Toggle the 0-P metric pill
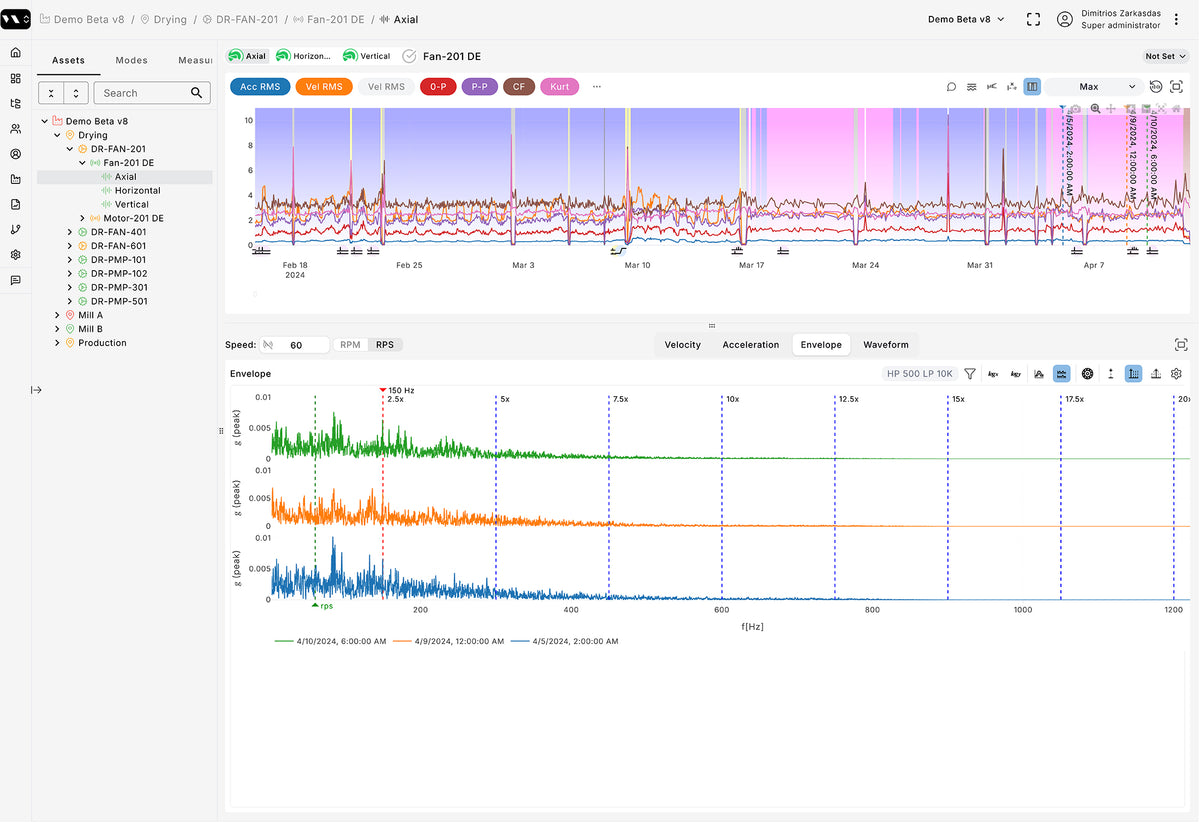1200x823 pixels. pos(438,87)
